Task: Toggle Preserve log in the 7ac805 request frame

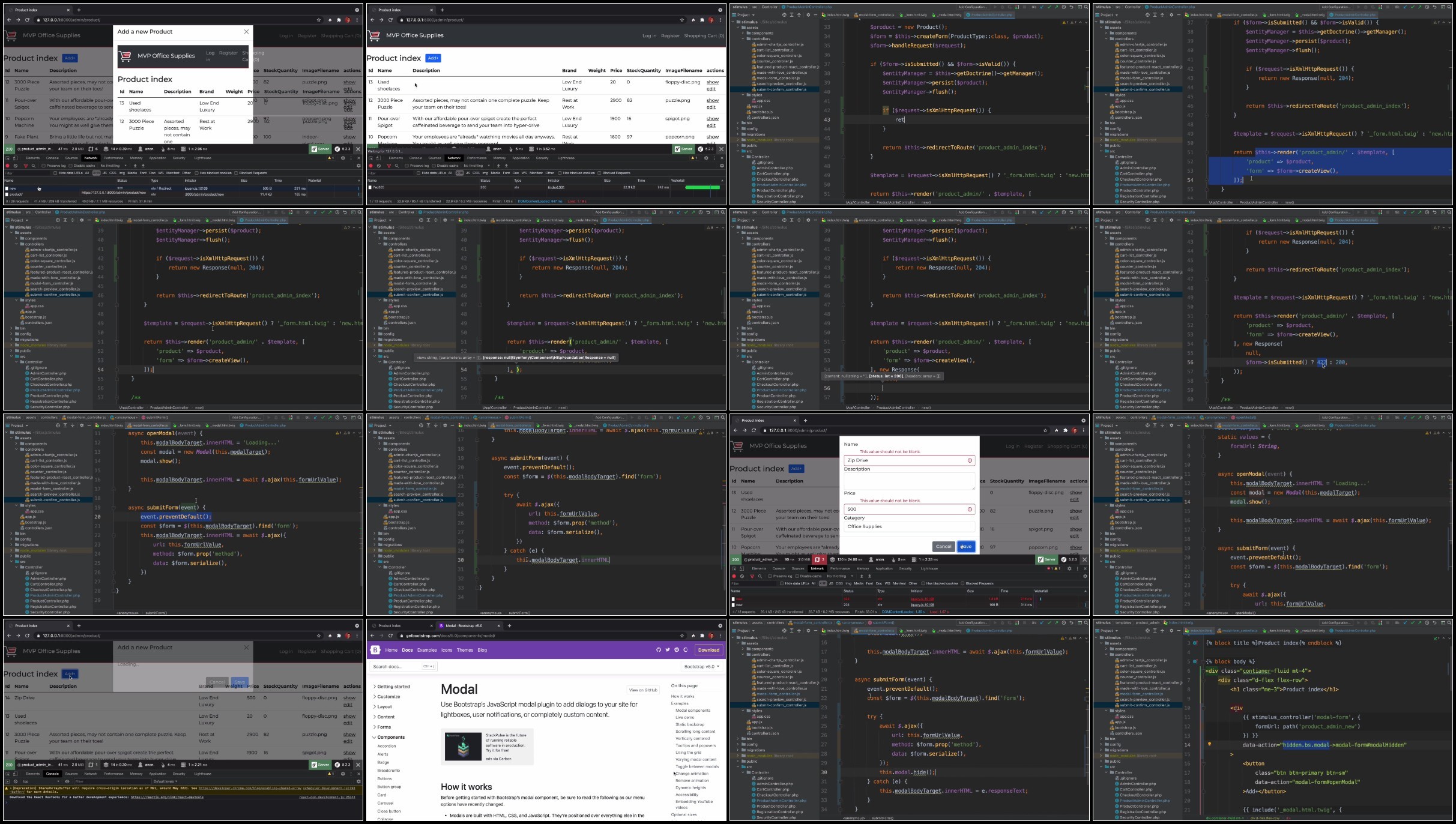Action: [406, 166]
